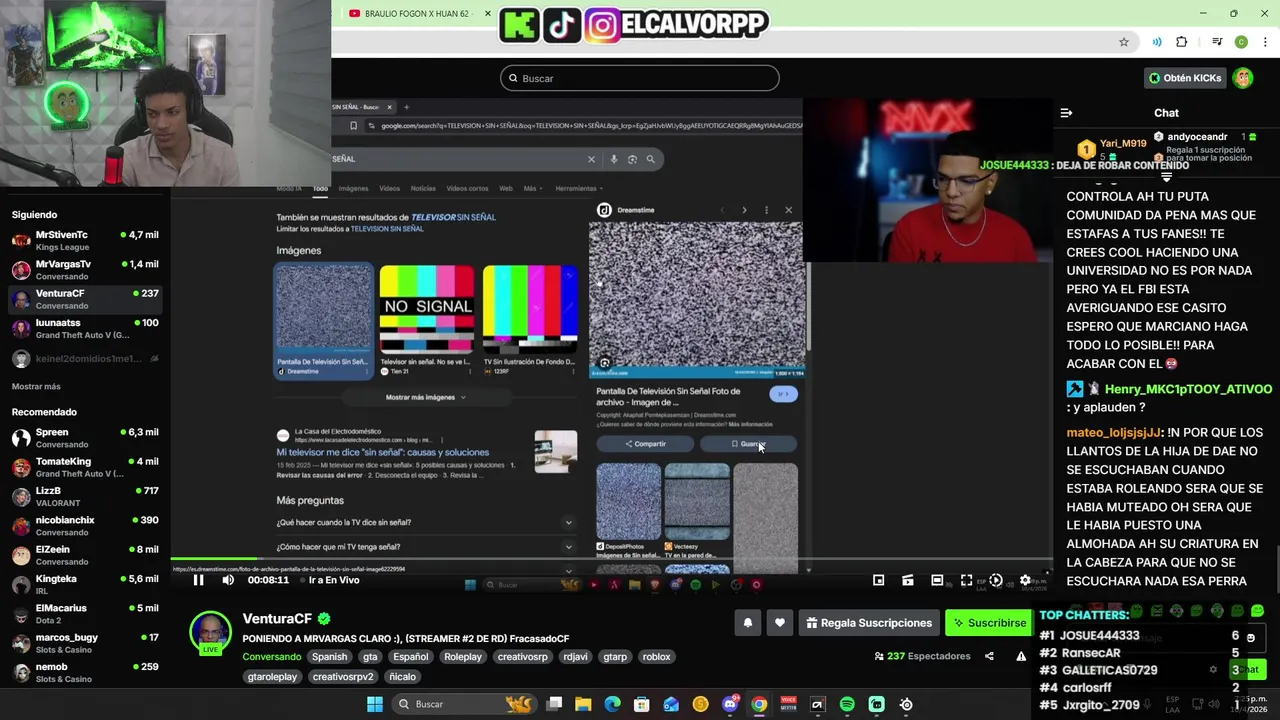
Task: Click NO SIGNAL color bars thumbnail
Action: [426, 309]
